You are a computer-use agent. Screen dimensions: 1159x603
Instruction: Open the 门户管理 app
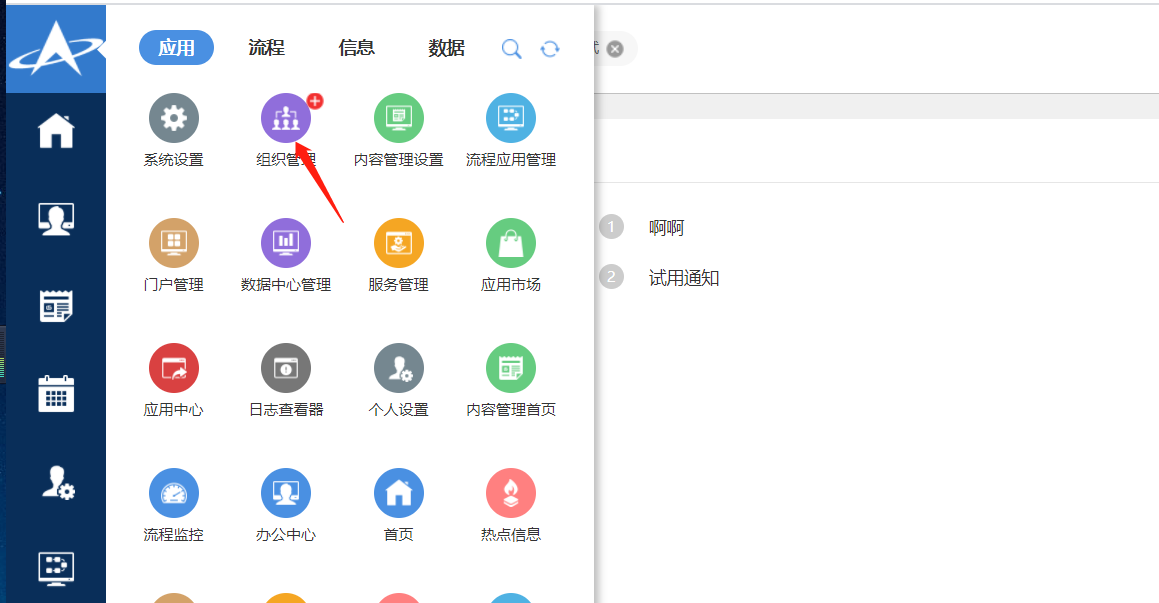pos(174,243)
